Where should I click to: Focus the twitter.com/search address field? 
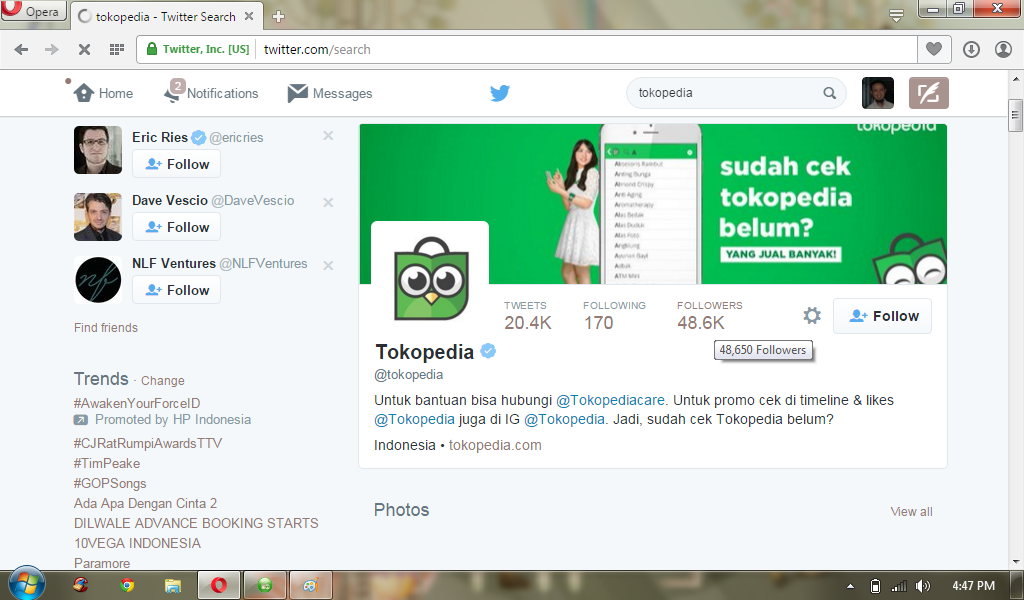tap(586, 50)
